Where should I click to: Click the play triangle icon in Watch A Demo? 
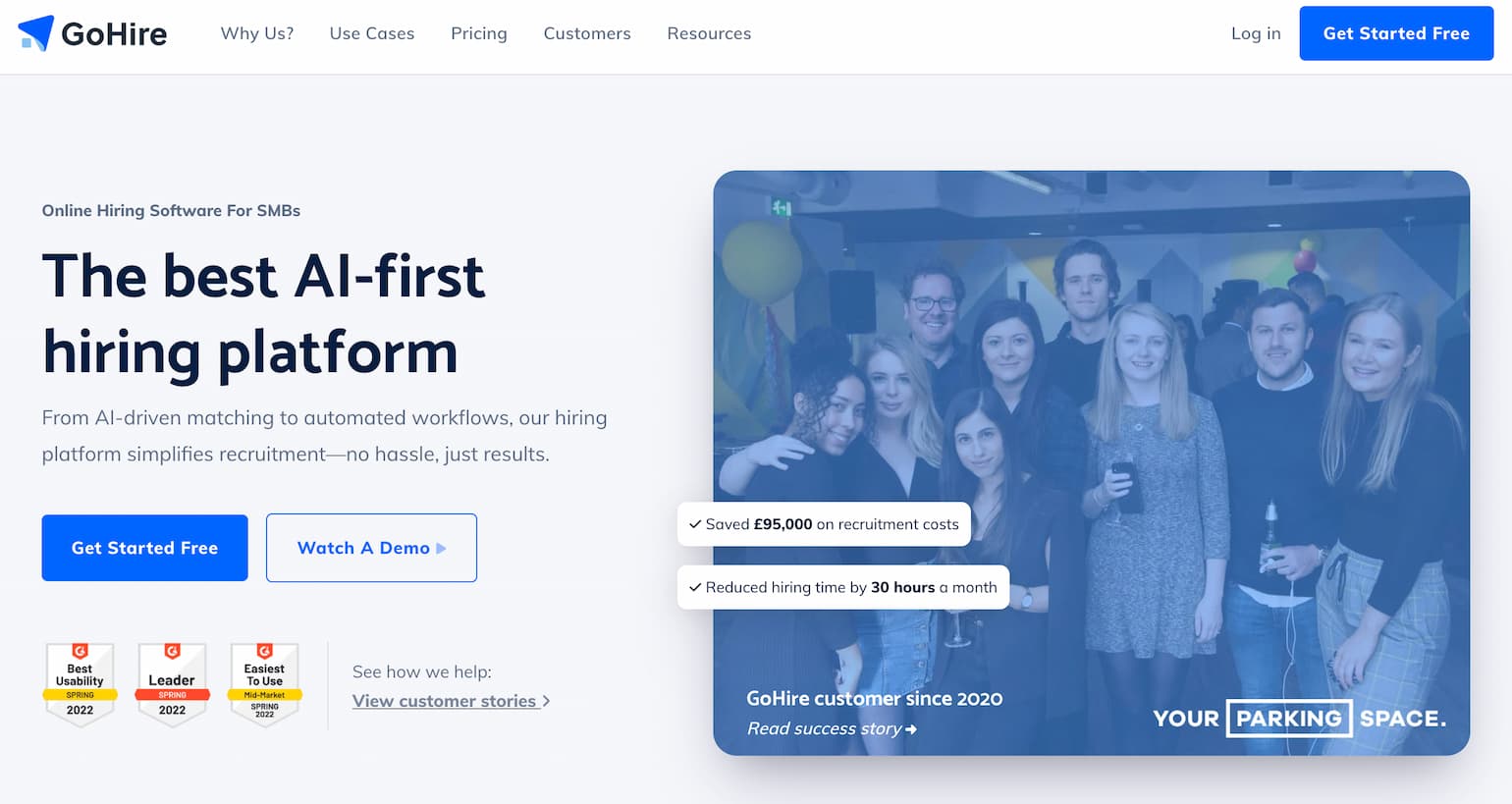441,549
